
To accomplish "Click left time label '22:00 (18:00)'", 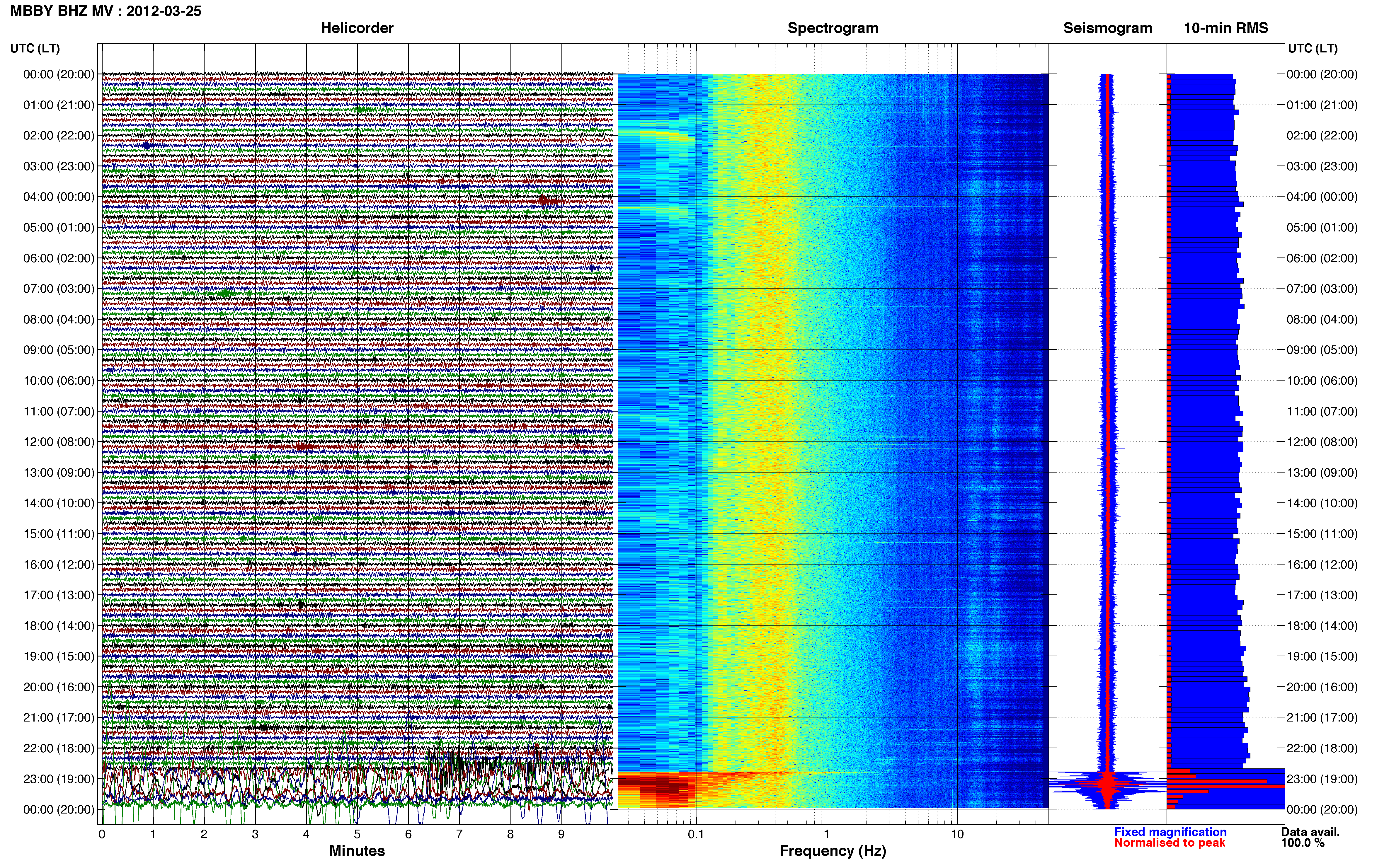I will 59,748.
